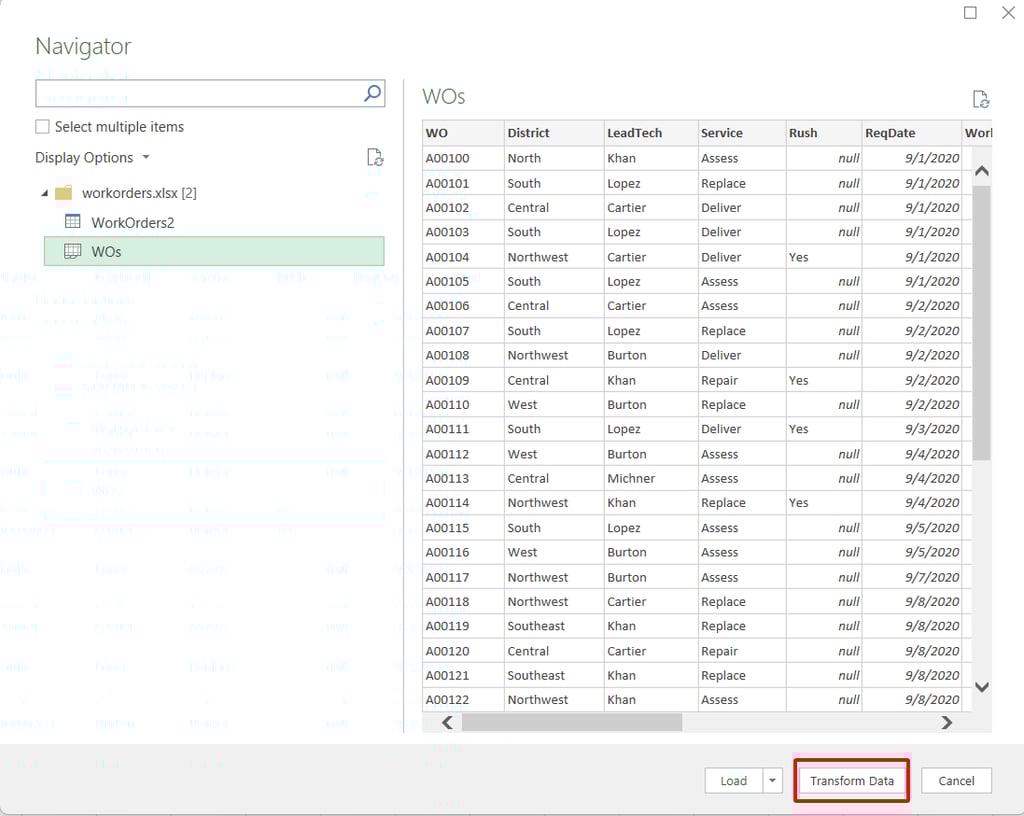
Task: Close the Navigator dialog
Action: click(1008, 12)
